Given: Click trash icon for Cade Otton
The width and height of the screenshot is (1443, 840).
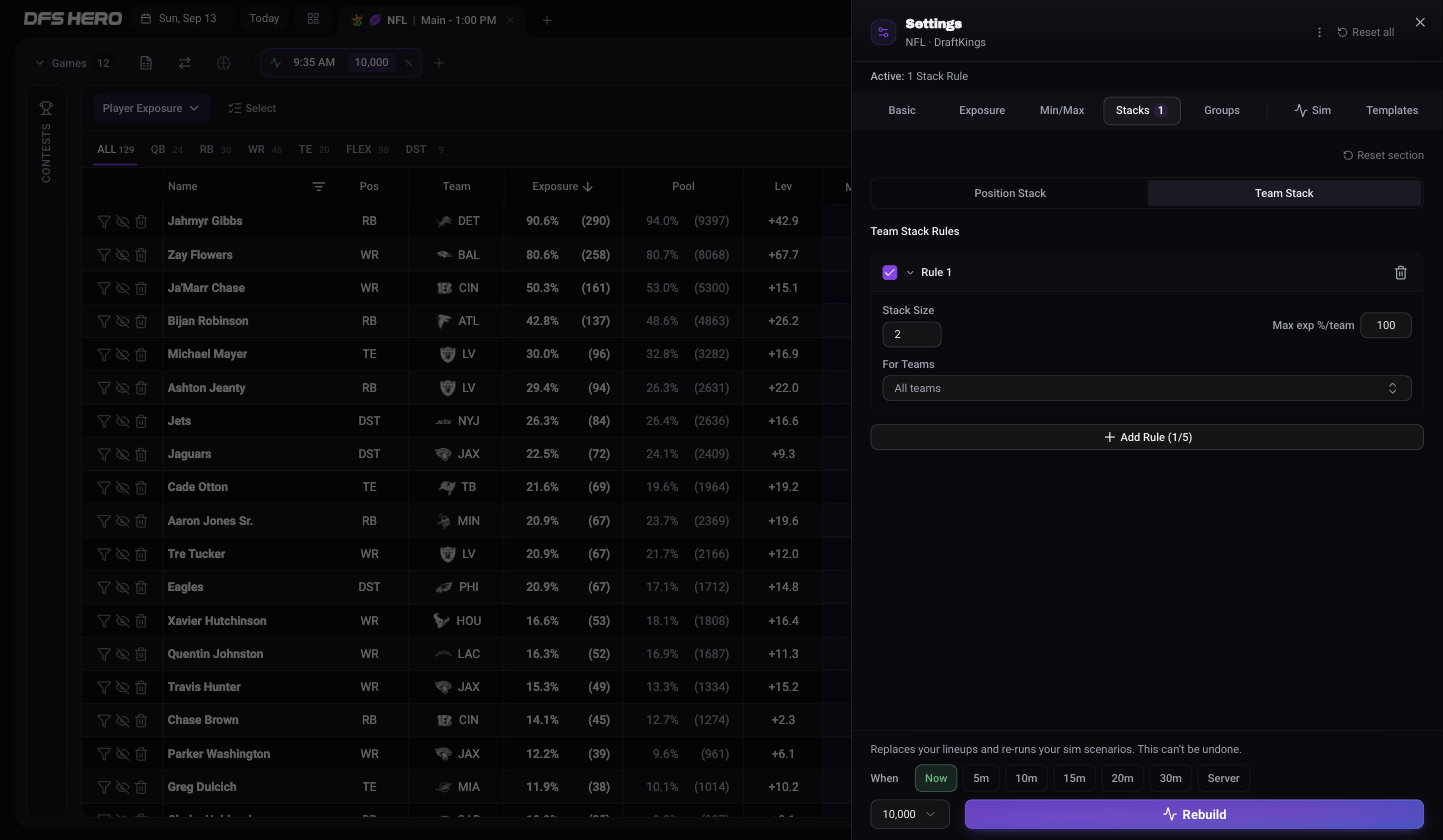Looking at the screenshot, I should [141, 487].
